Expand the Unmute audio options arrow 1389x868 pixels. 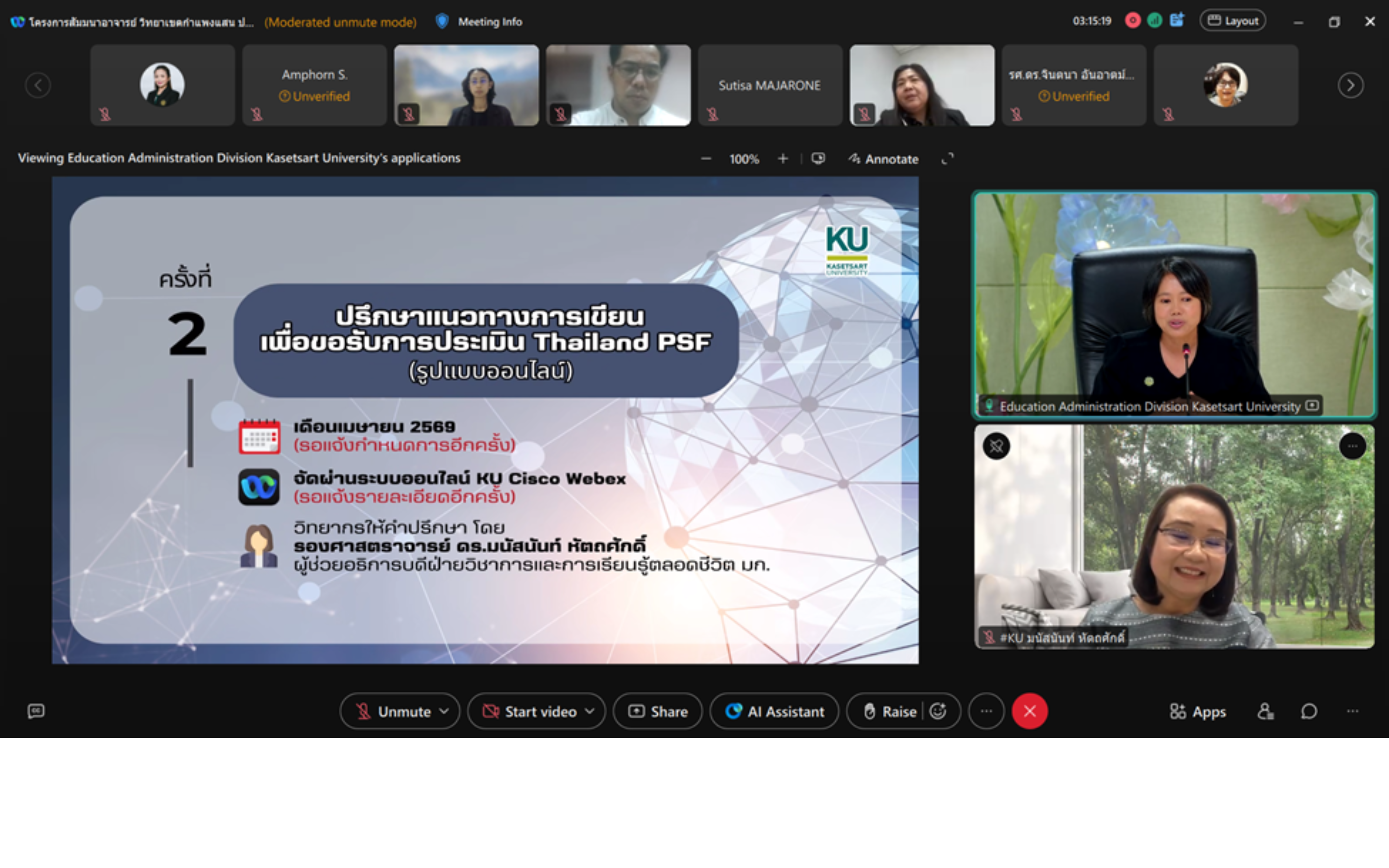tap(444, 711)
